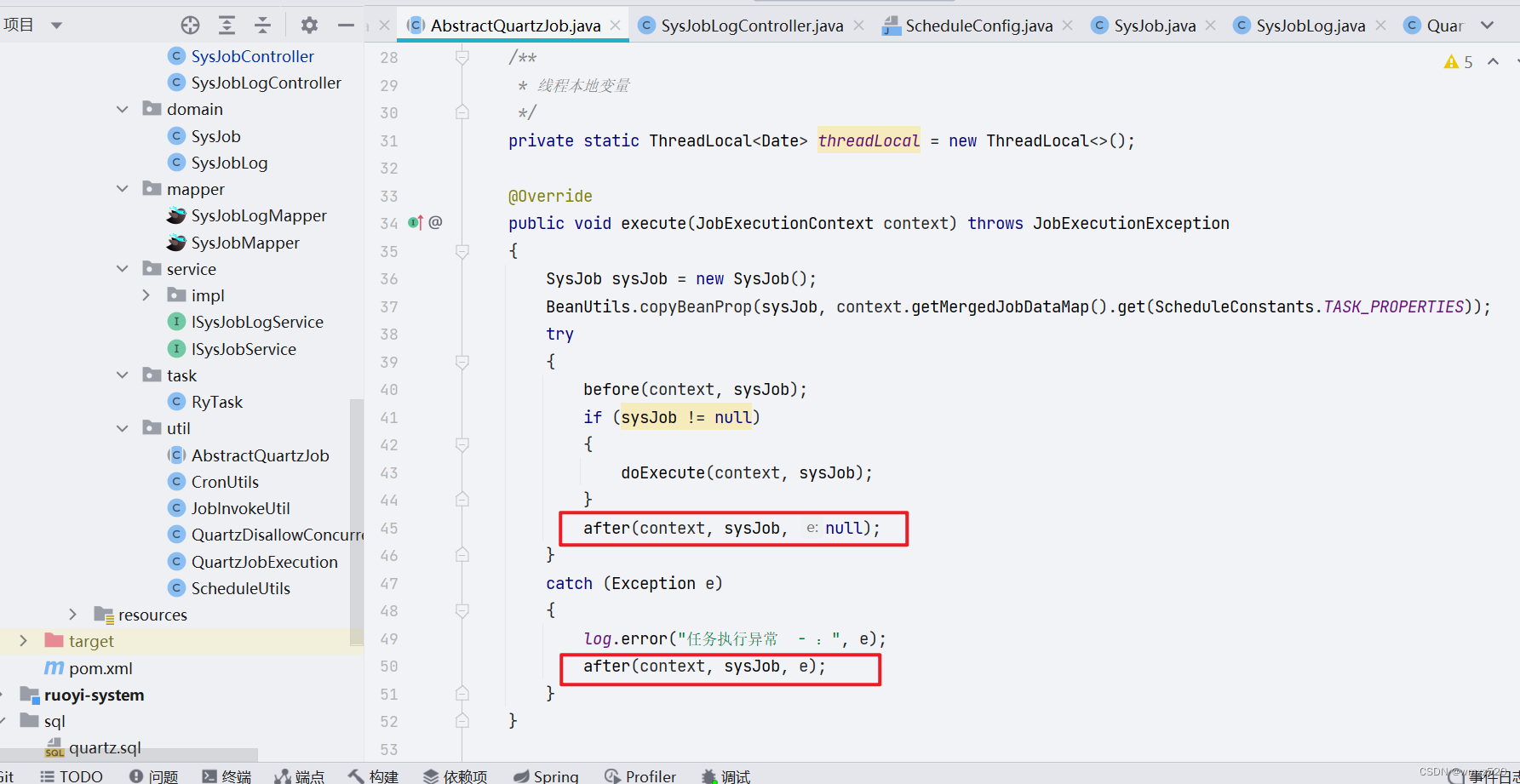Fold the try block at line 39
This screenshot has width=1520, height=784.
462,362
